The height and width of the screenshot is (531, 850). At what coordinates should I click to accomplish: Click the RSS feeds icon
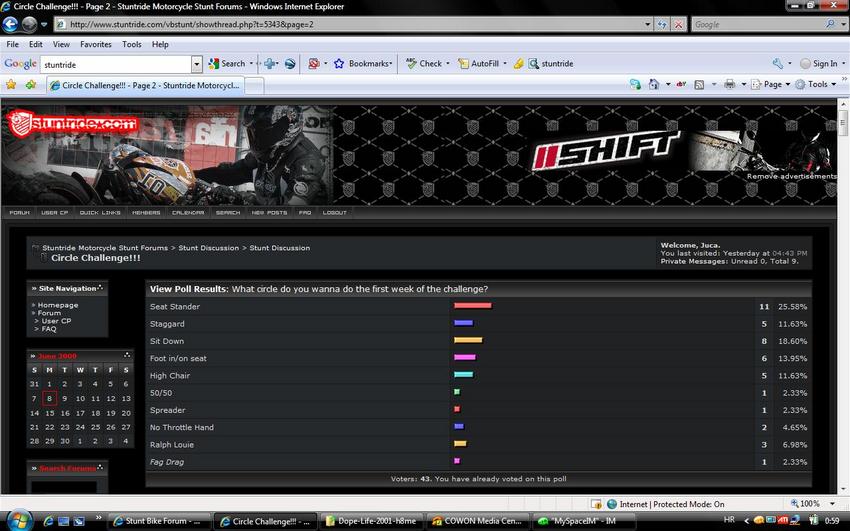click(x=699, y=85)
